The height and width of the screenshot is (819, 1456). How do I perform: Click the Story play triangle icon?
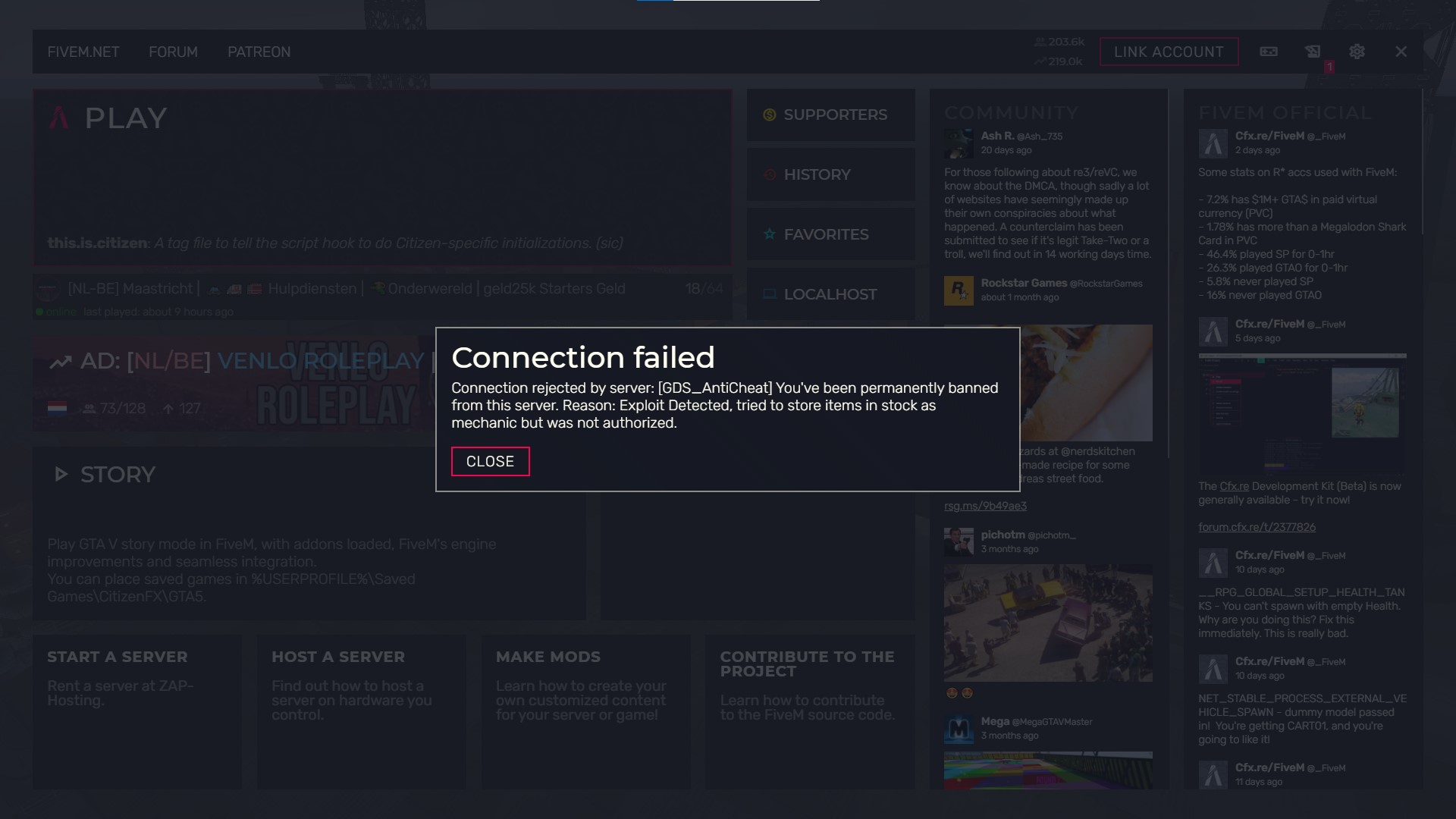point(61,475)
